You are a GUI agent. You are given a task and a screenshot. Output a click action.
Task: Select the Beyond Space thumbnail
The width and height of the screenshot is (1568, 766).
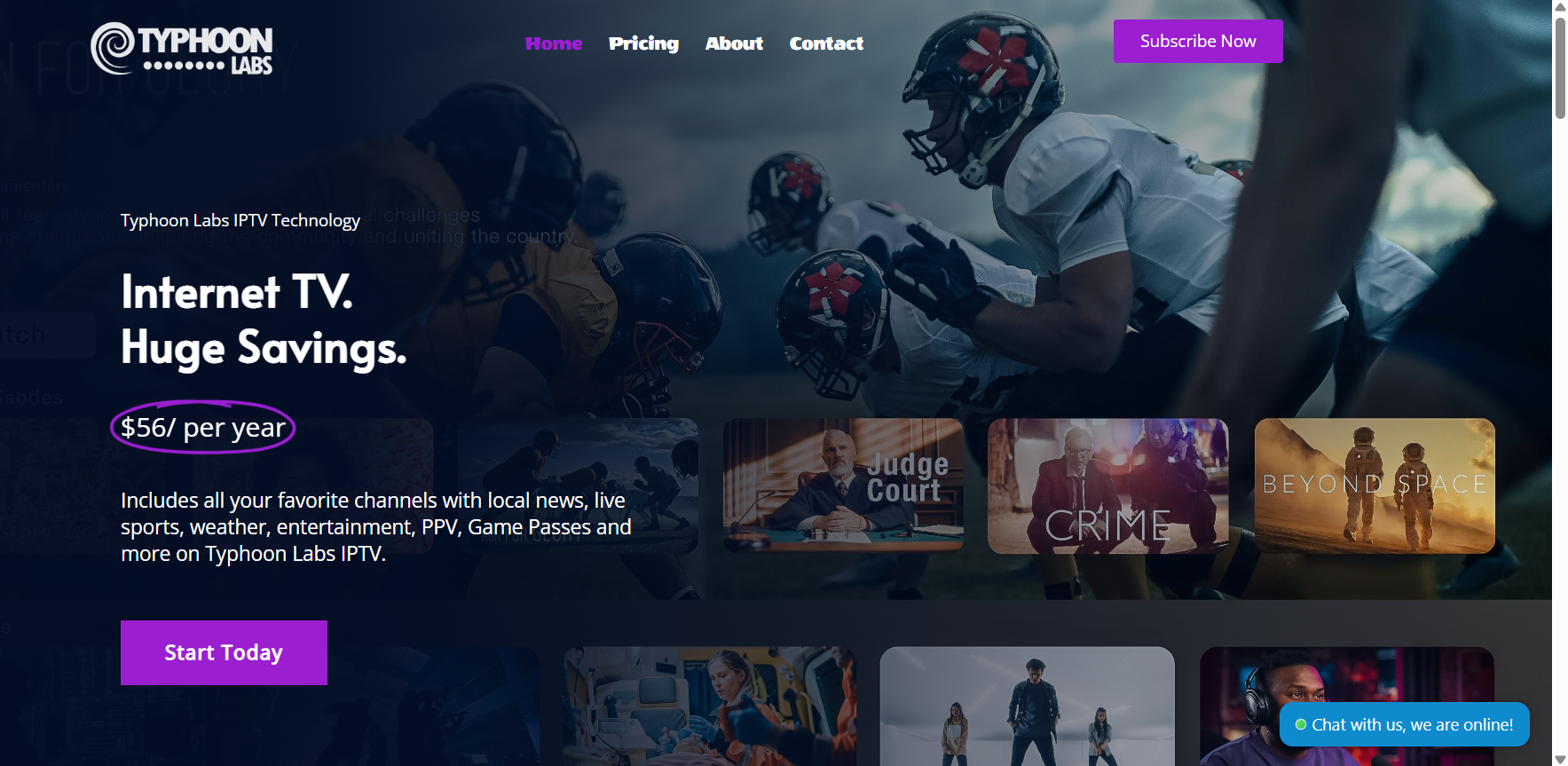1375,486
